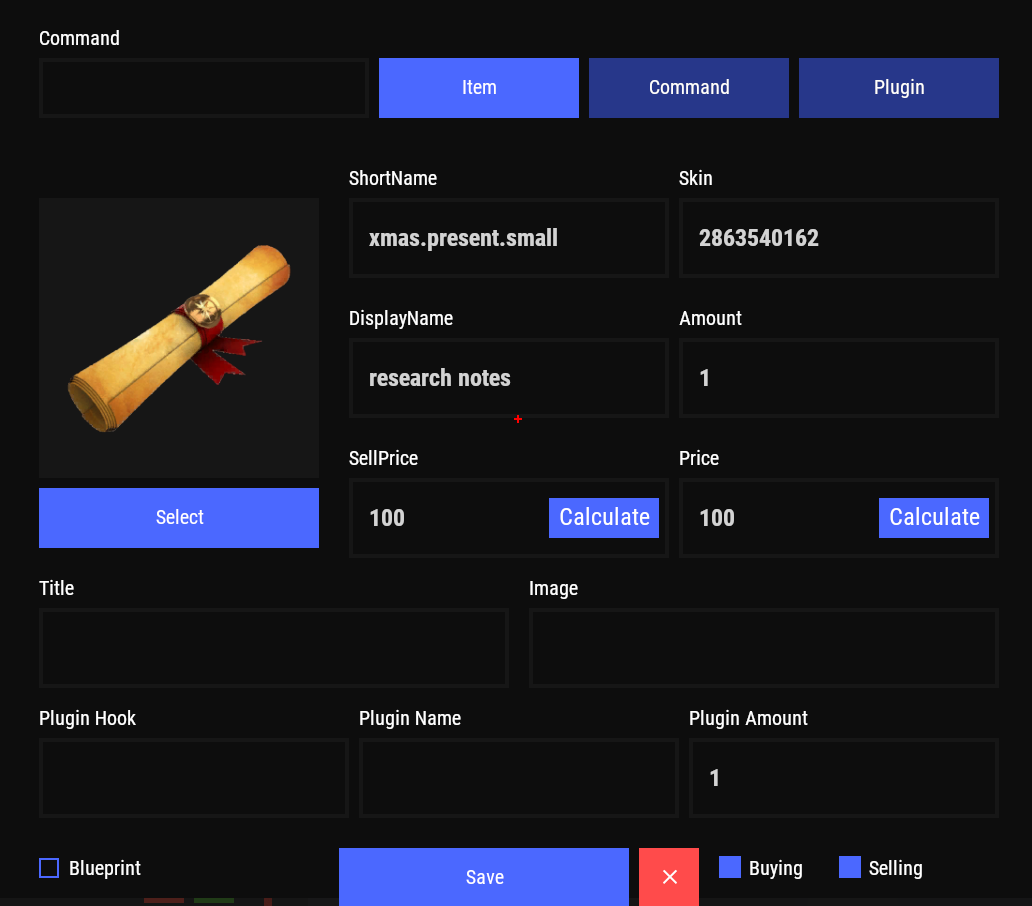Image resolution: width=1032 pixels, height=906 pixels.
Task: Switch to the Plugin tab
Action: [899, 88]
